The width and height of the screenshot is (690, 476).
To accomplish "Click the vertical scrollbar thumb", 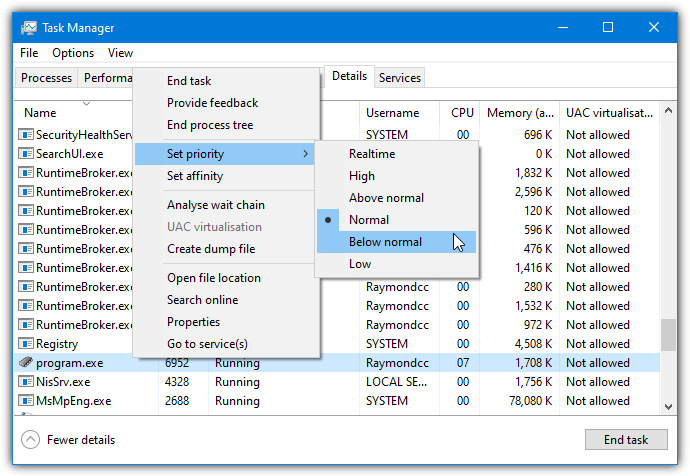I will click(x=668, y=335).
